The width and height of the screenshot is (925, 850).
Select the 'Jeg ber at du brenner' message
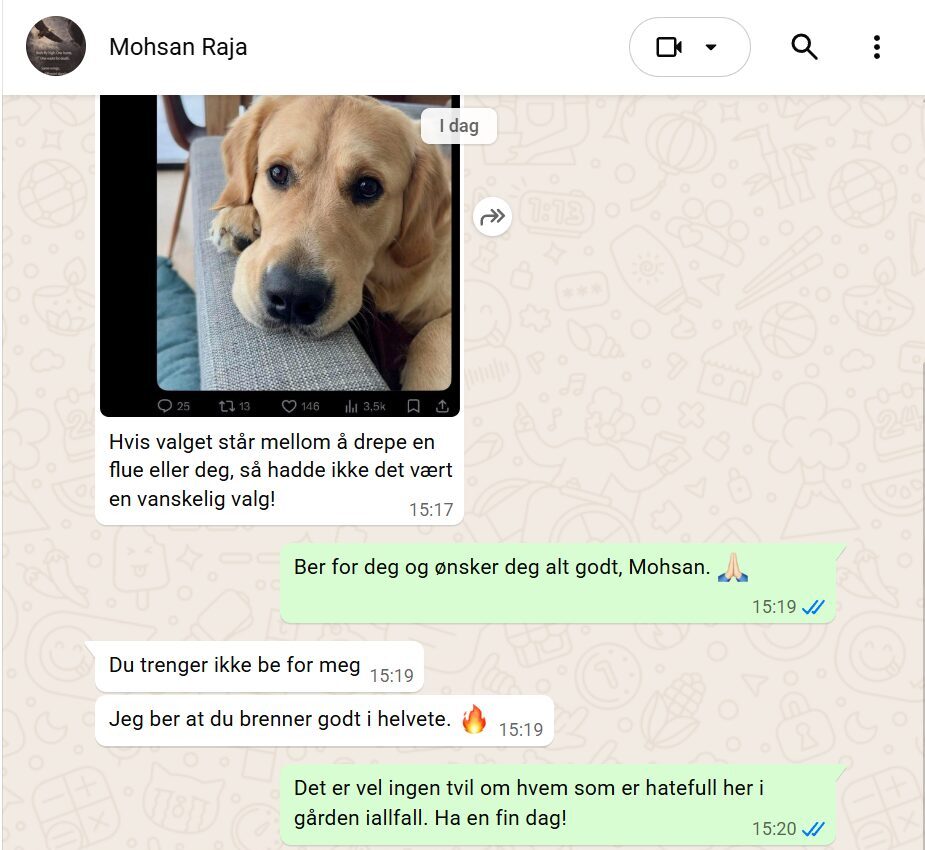point(324,720)
